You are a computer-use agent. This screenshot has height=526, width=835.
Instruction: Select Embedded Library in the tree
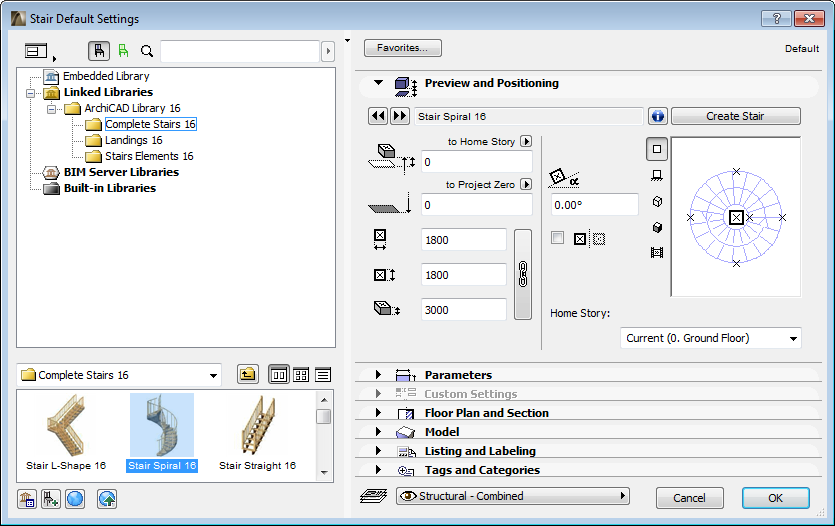point(106,76)
